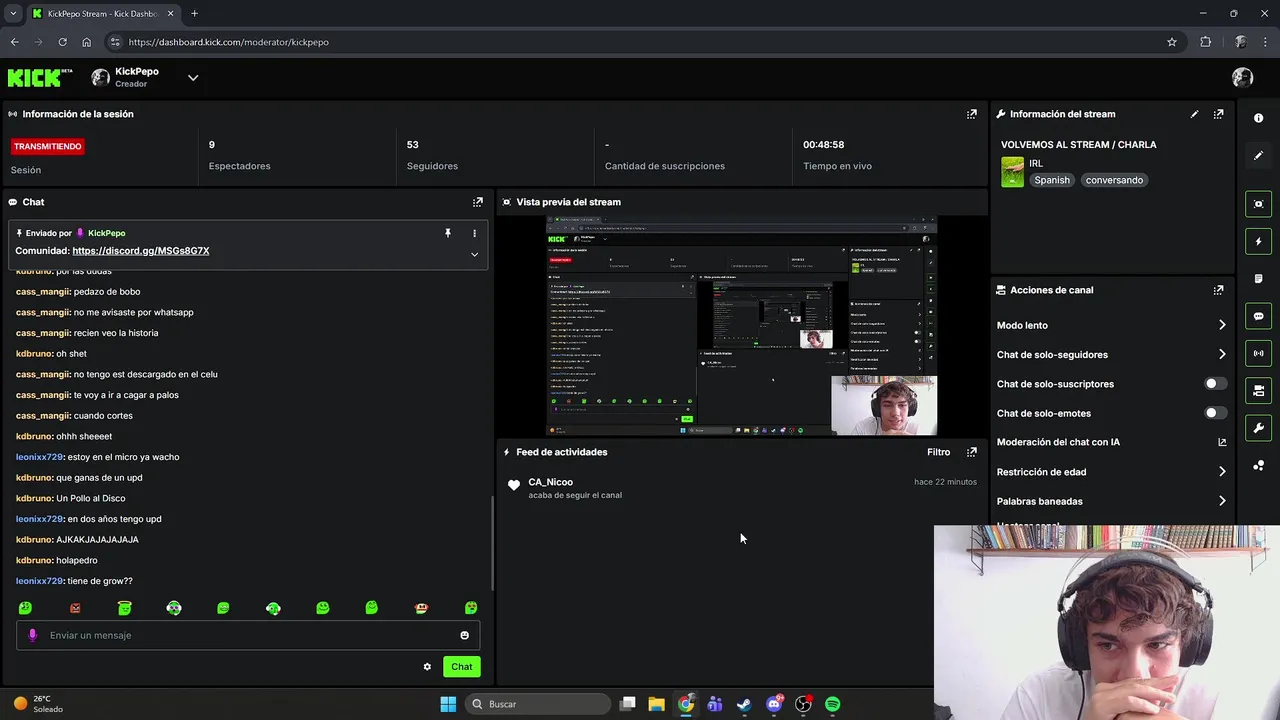Toggle Chat de solo-emotes switch
The width and height of the screenshot is (1280, 720).
[1214, 413]
